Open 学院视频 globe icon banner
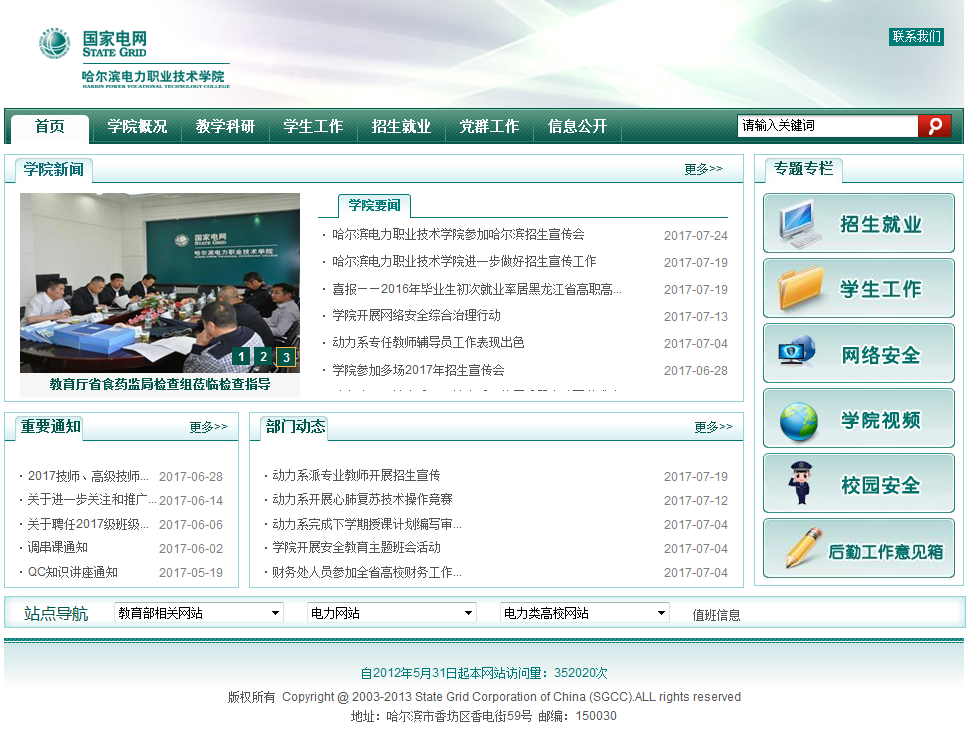This screenshot has width=966, height=743. pyautogui.click(x=858, y=419)
